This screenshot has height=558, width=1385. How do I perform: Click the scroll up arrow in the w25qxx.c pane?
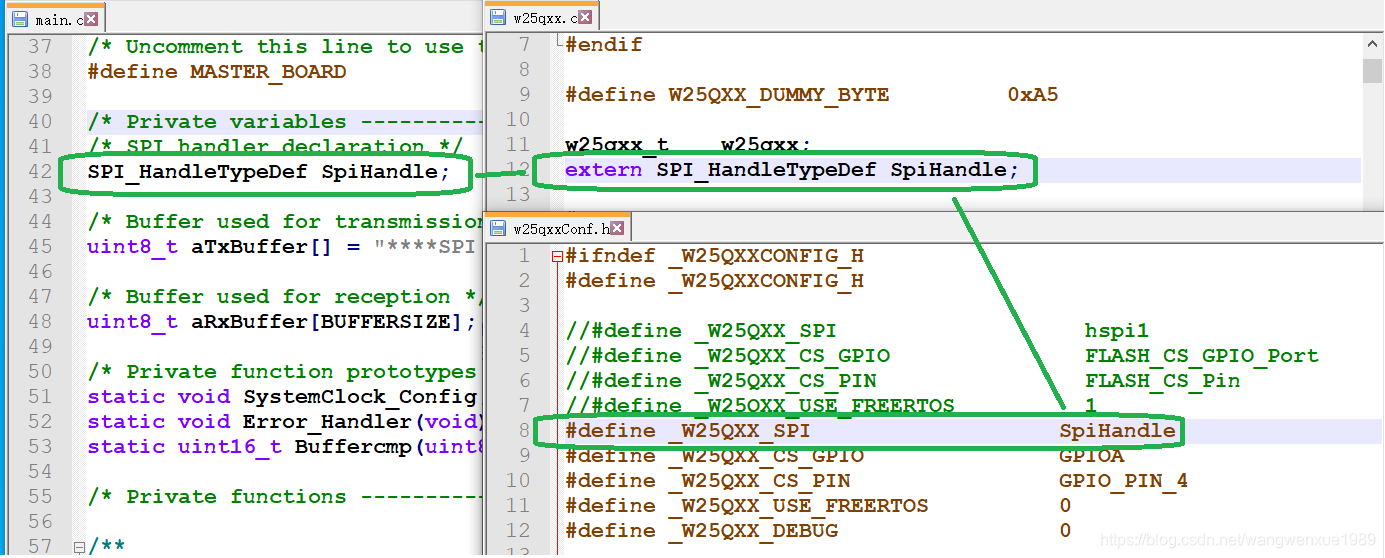pos(1372,45)
